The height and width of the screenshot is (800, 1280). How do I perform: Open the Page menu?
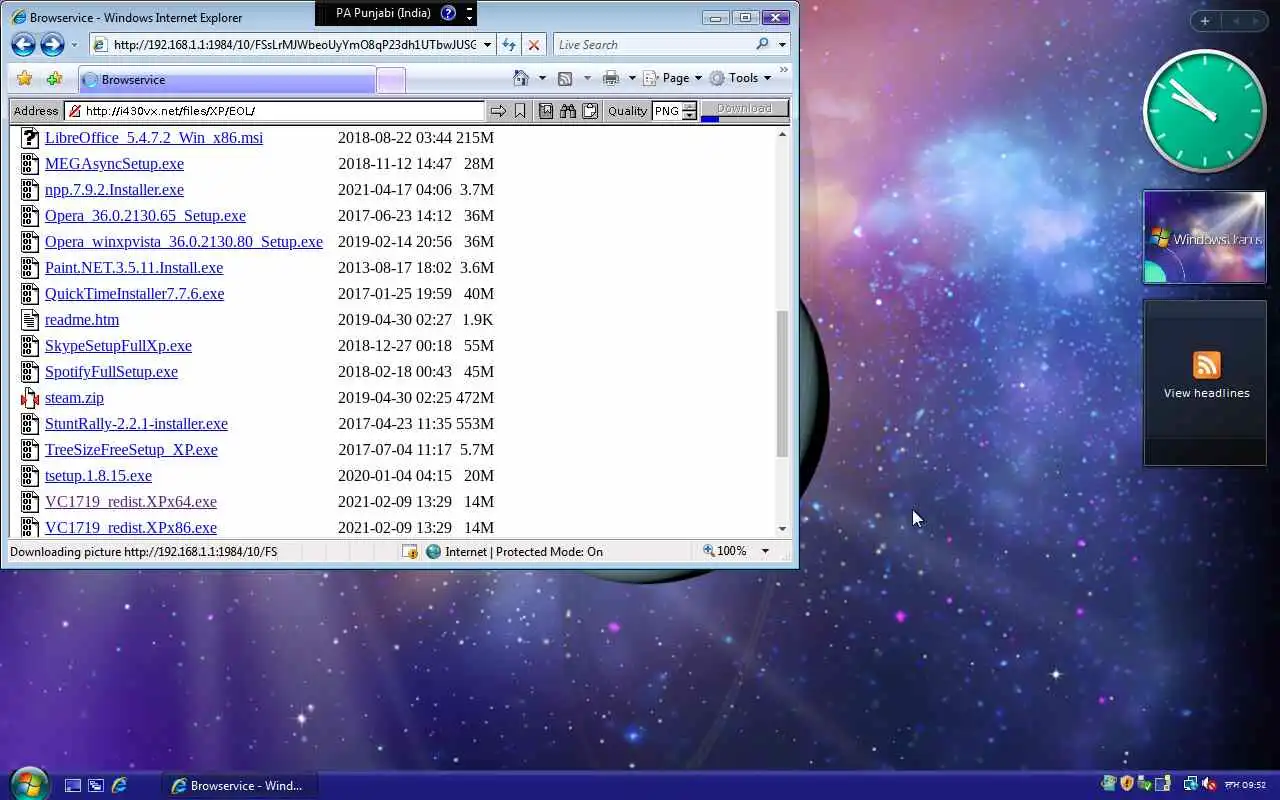pos(672,78)
